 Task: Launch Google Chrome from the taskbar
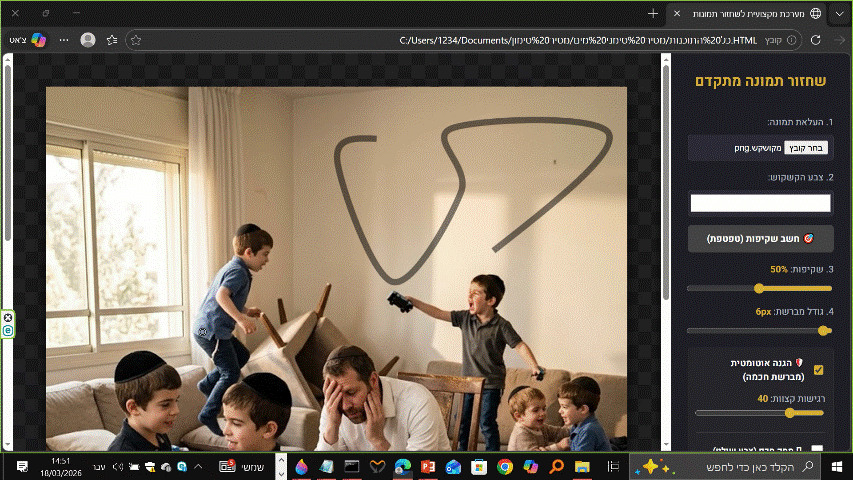pos(505,467)
